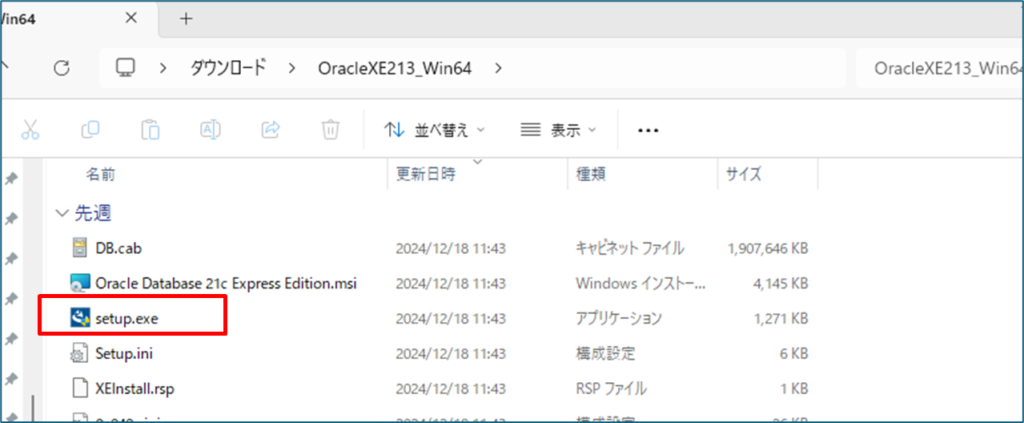The width and height of the screenshot is (1024, 423).
Task: Open the 表示 view dropdown
Action: click(x=558, y=130)
